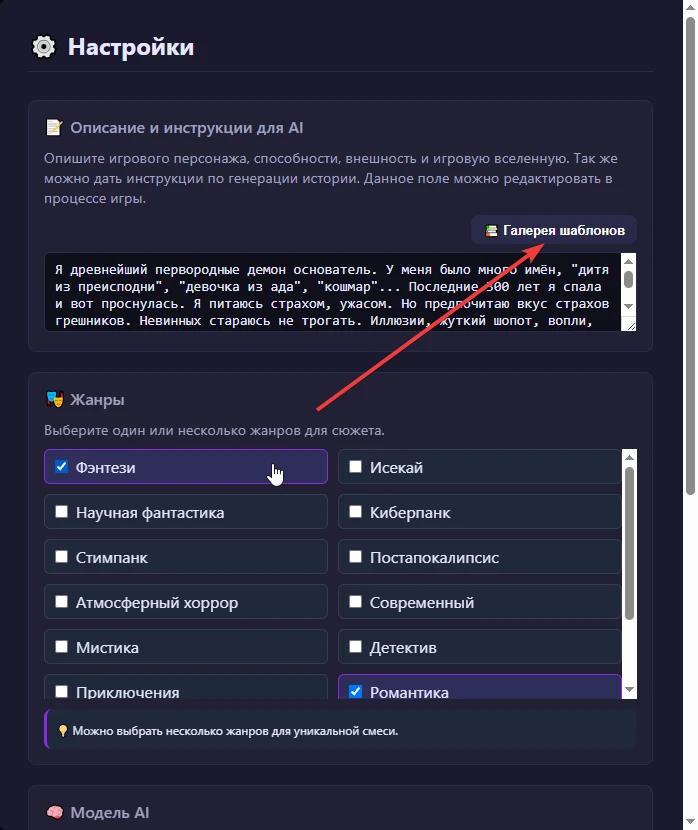Click the Описание и инструкции для AI heading
The width and height of the screenshot is (698, 830).
pyautogui.click(x=187, y=128)
